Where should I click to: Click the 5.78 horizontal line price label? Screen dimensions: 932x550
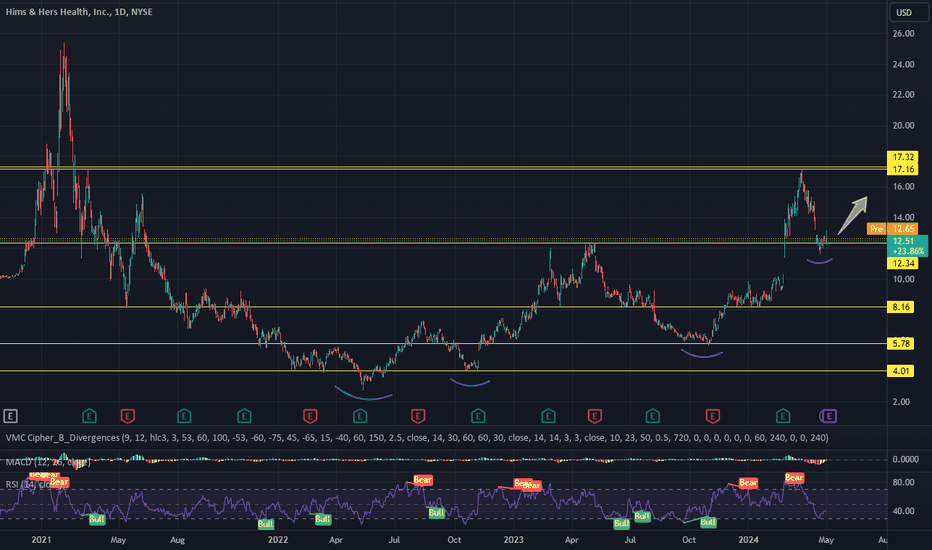(900, 343)
